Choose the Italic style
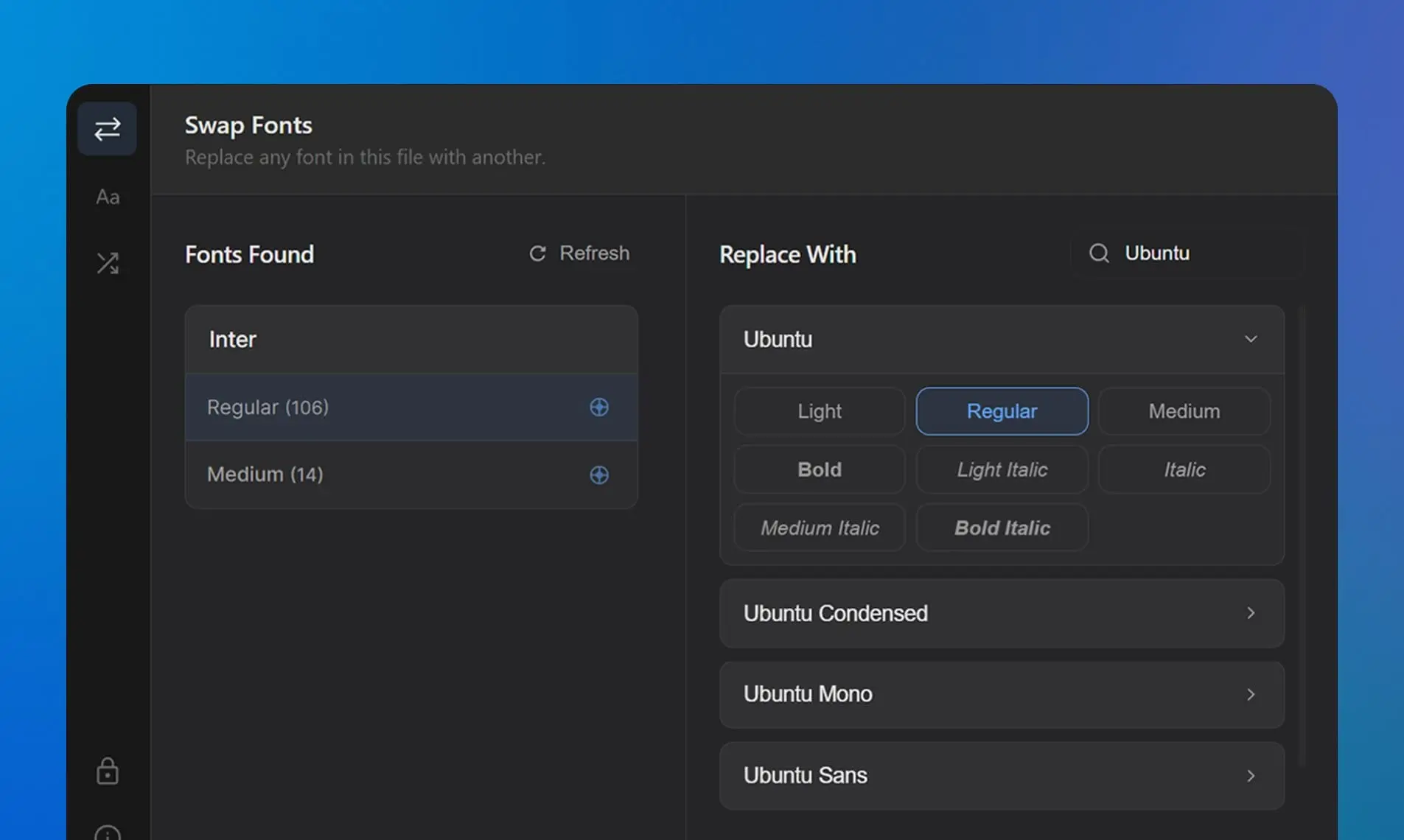1404x840 pixels. 1184,469
